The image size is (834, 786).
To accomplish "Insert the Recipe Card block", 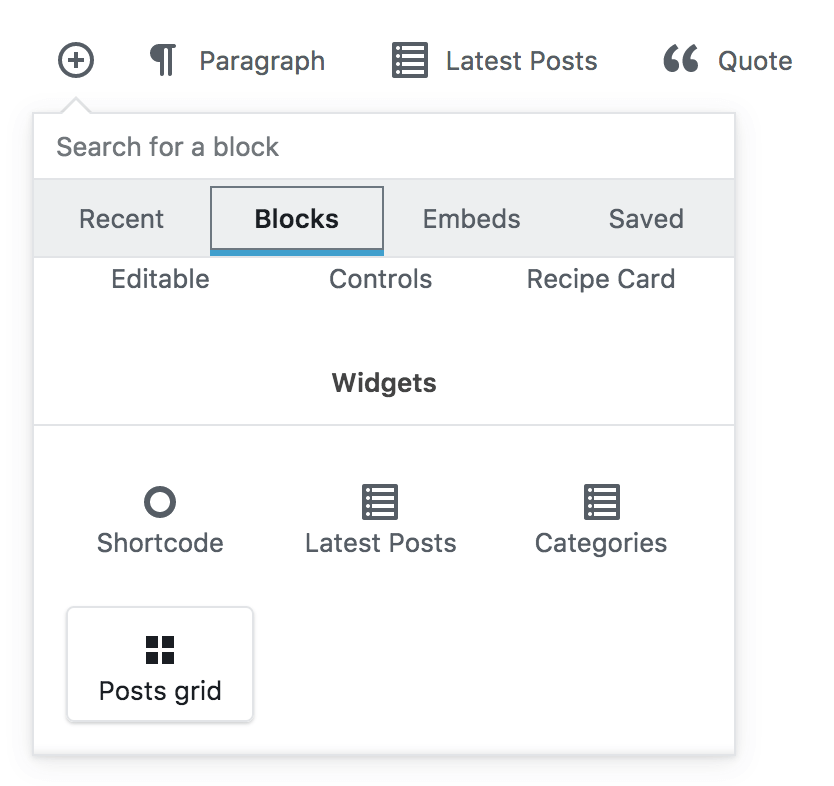I will [601, 279].
